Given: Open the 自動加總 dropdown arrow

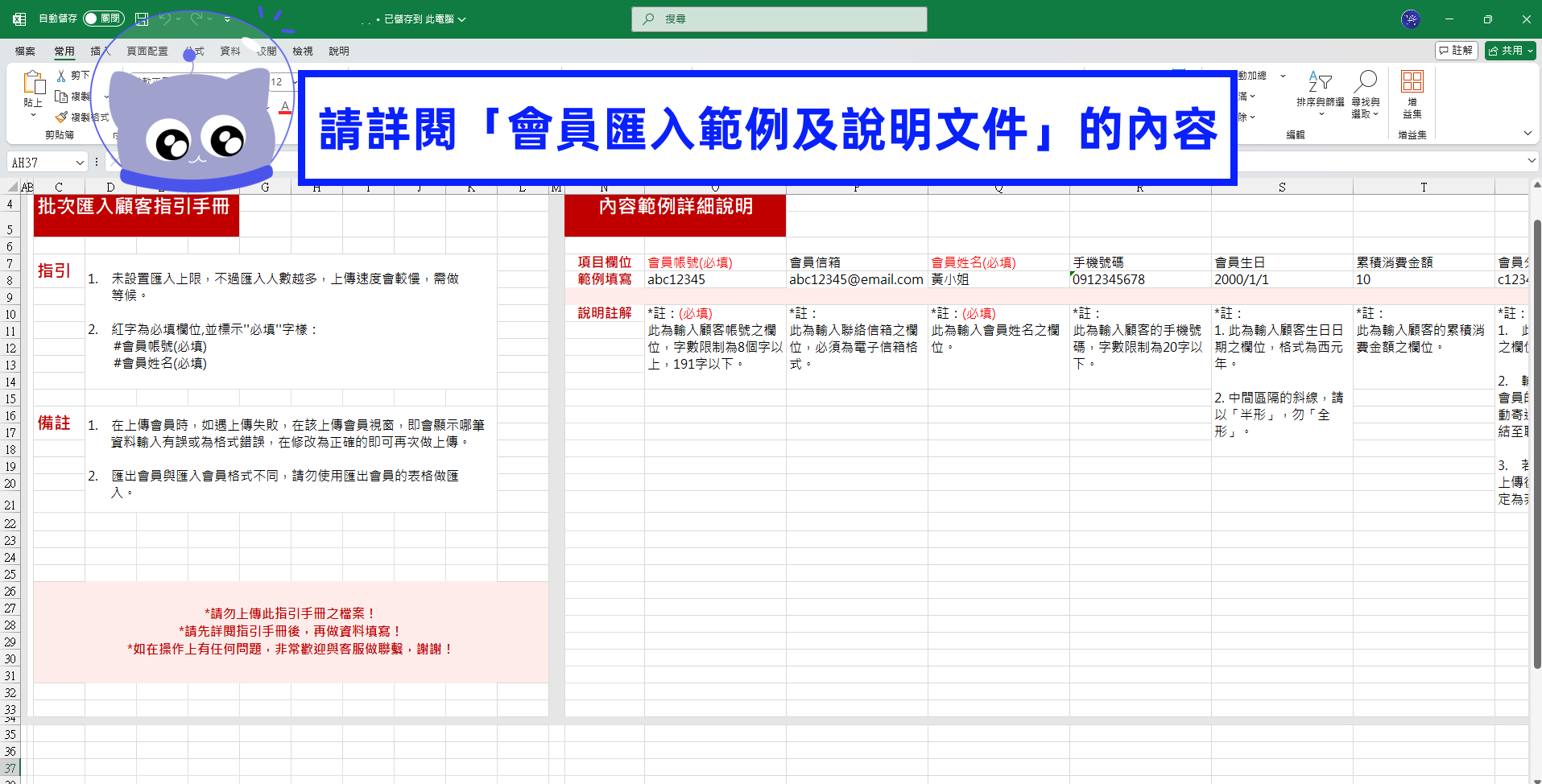Looking at the screenshot, I should pos(1283,76).
